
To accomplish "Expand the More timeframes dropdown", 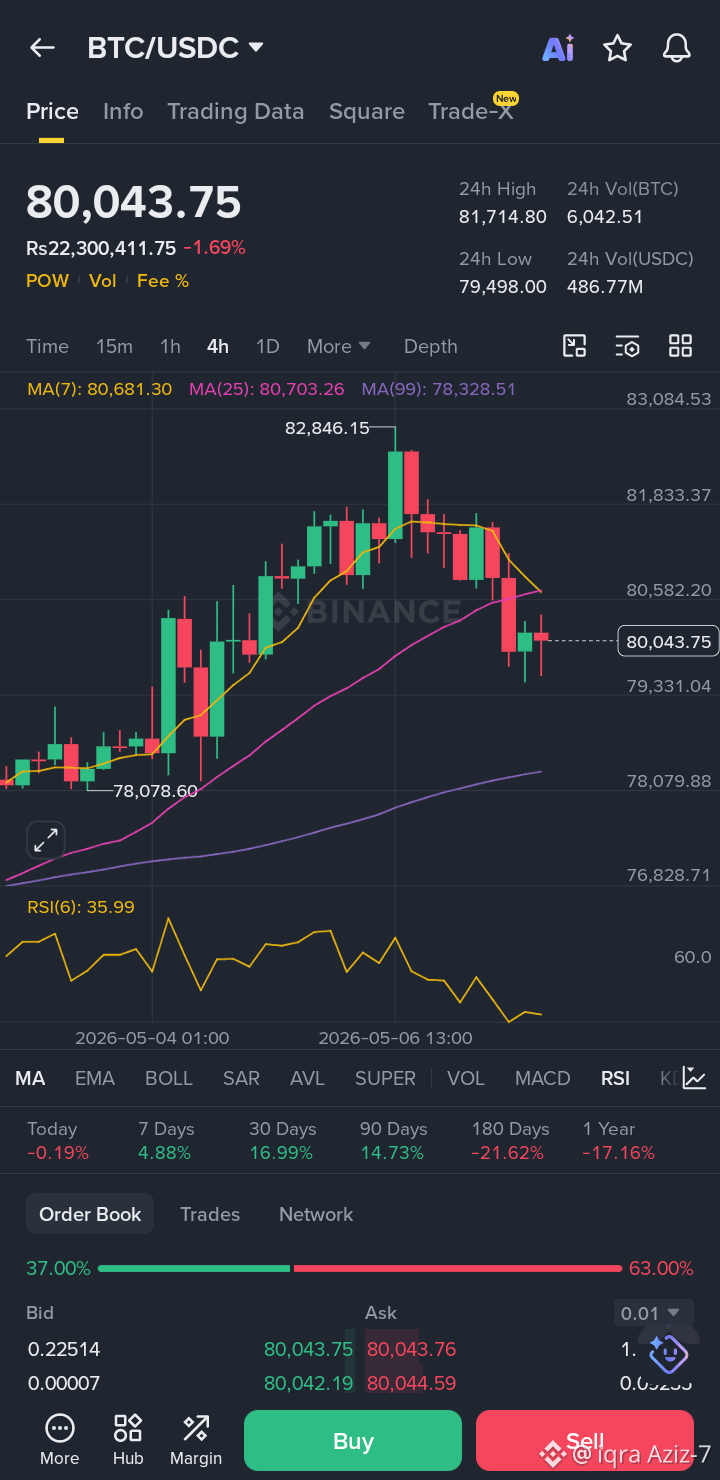I will [x=339, y=346].
